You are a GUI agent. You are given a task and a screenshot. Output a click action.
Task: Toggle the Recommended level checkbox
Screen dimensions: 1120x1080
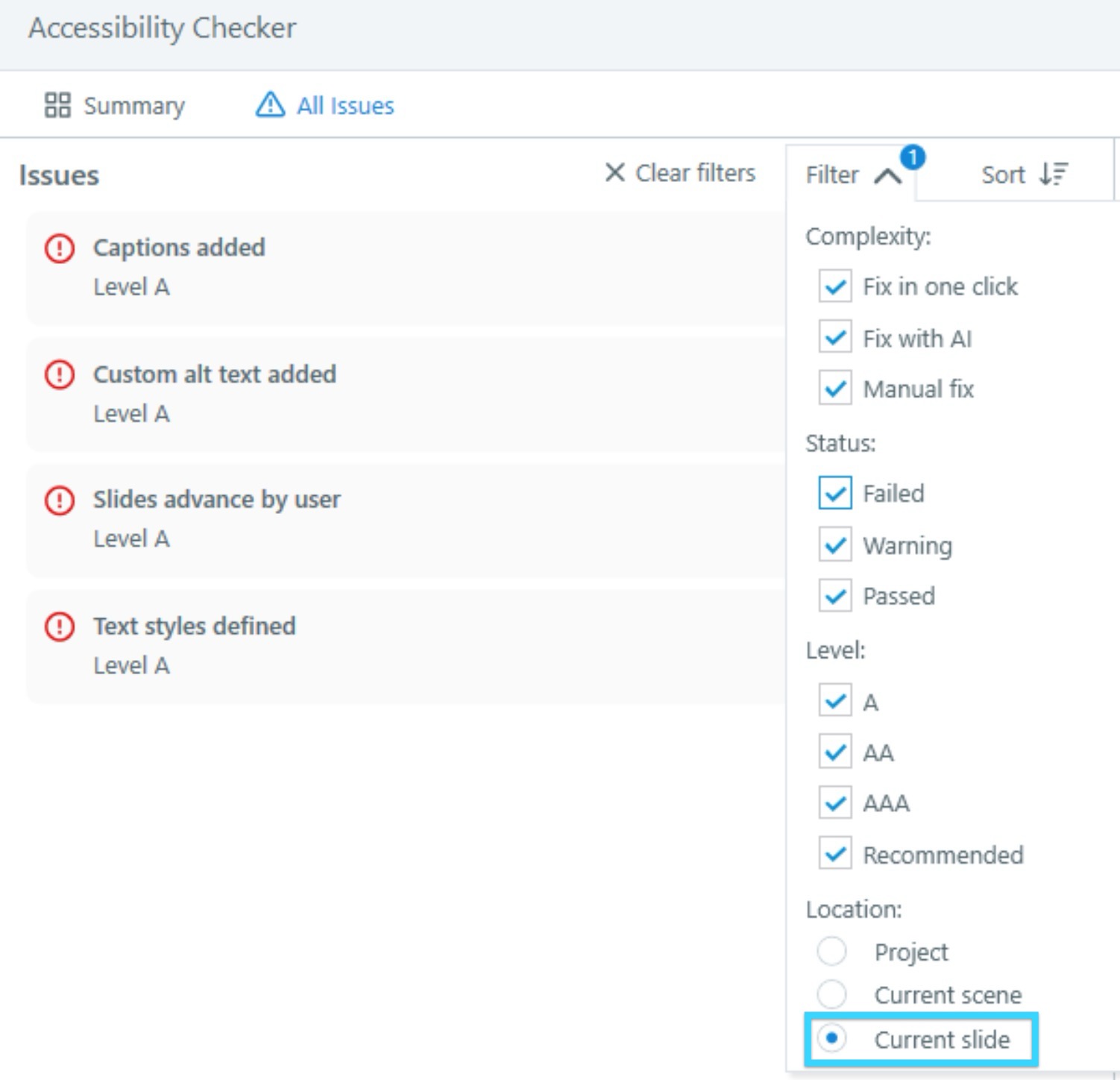click(835, 853)
